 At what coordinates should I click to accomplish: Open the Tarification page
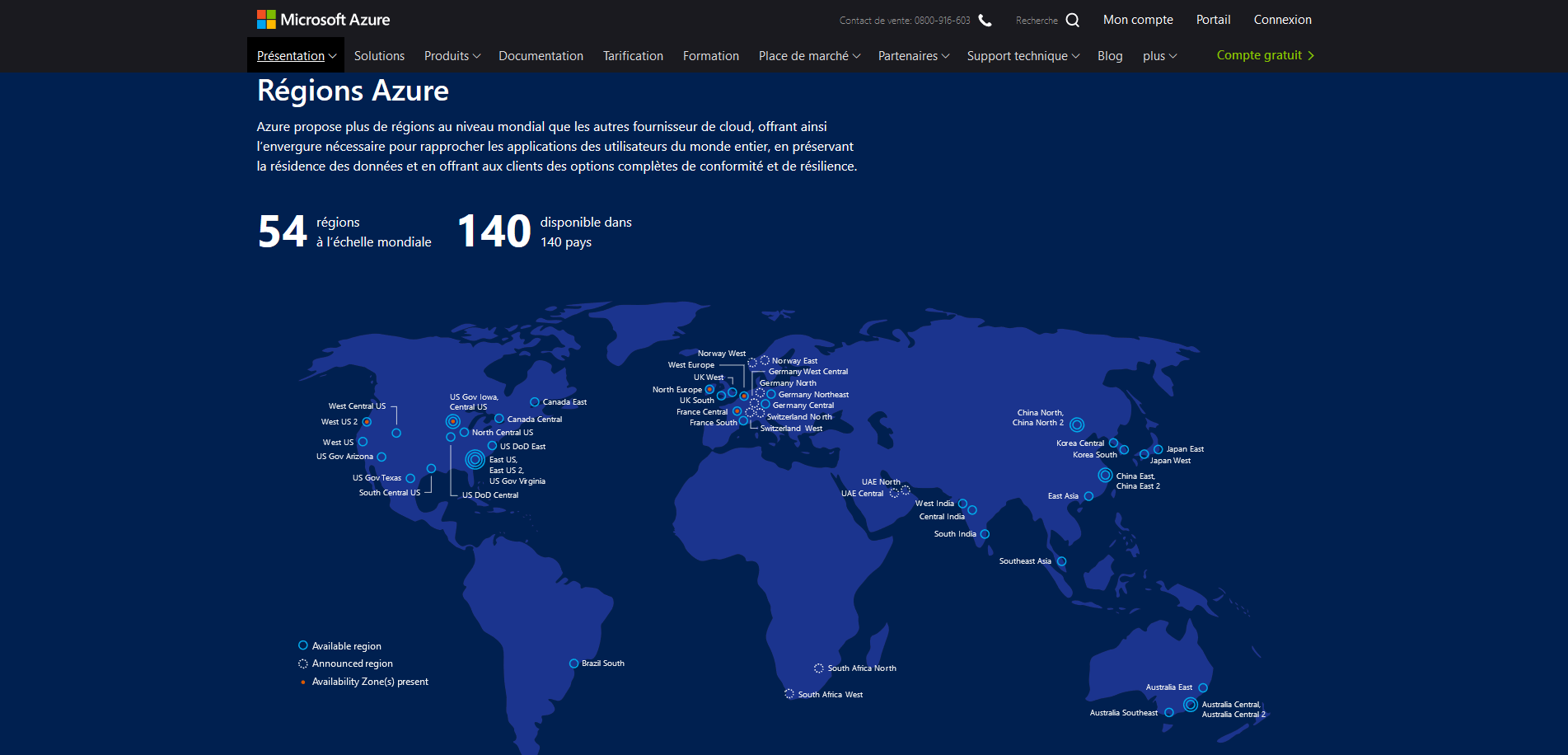coord(633,56)
